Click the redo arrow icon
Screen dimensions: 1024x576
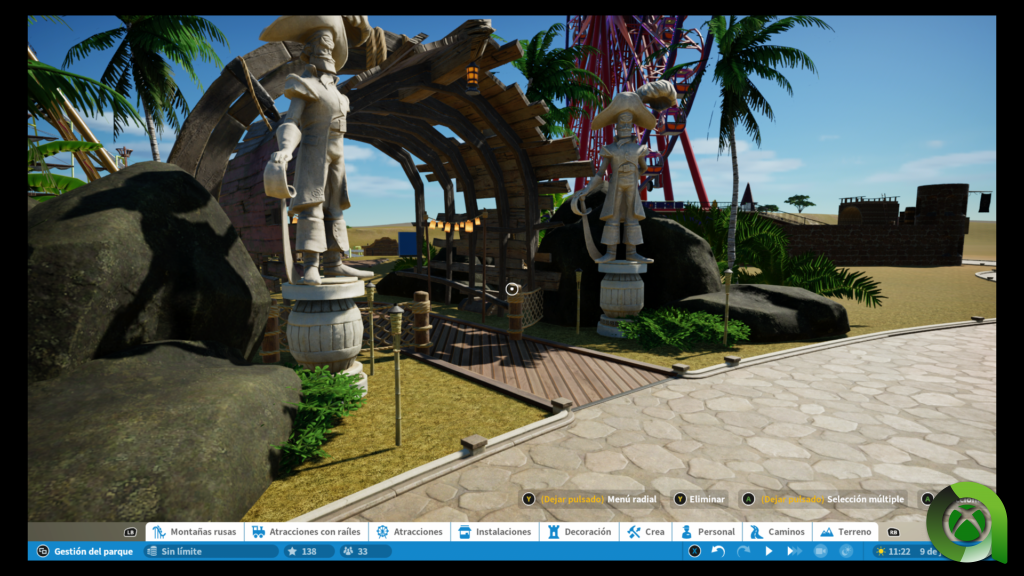point(743,551)
